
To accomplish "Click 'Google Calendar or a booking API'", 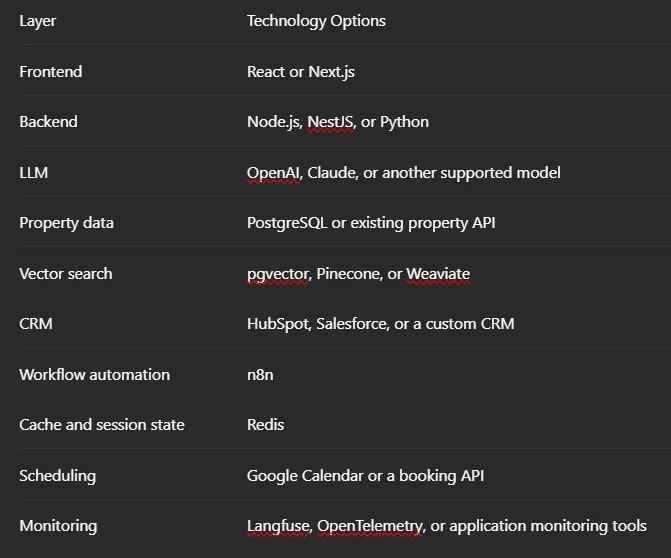I will [365, 476].
